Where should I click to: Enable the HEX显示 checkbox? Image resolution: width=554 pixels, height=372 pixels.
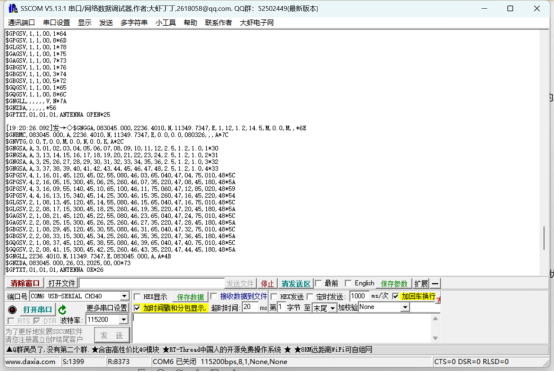point(137,296)
